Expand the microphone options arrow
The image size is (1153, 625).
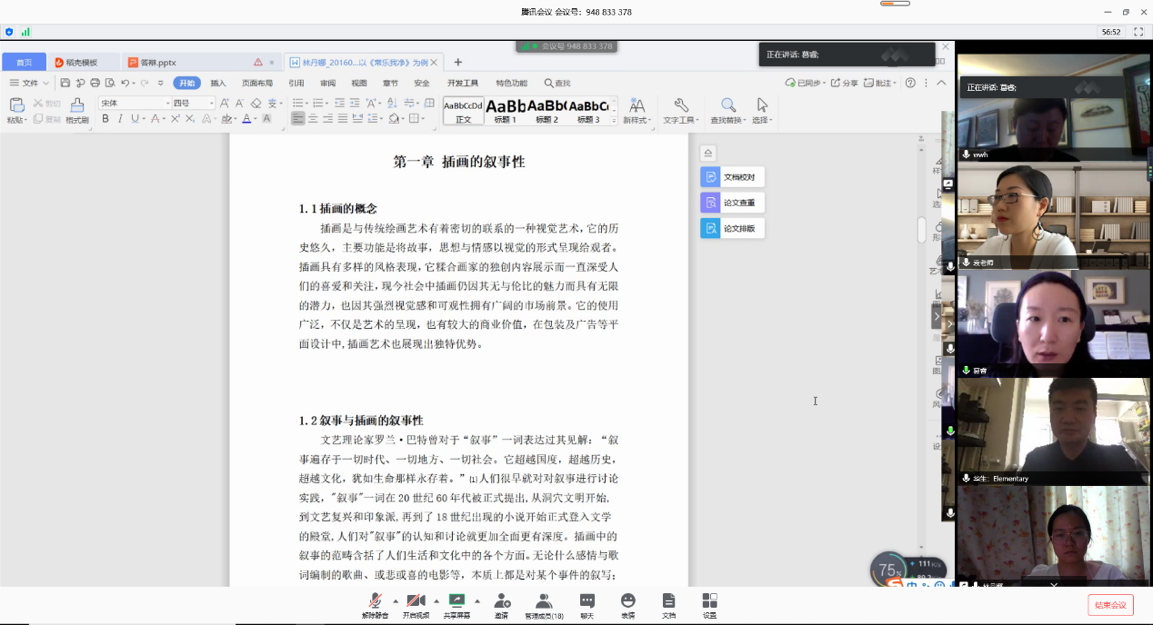[x=395, y=601]
